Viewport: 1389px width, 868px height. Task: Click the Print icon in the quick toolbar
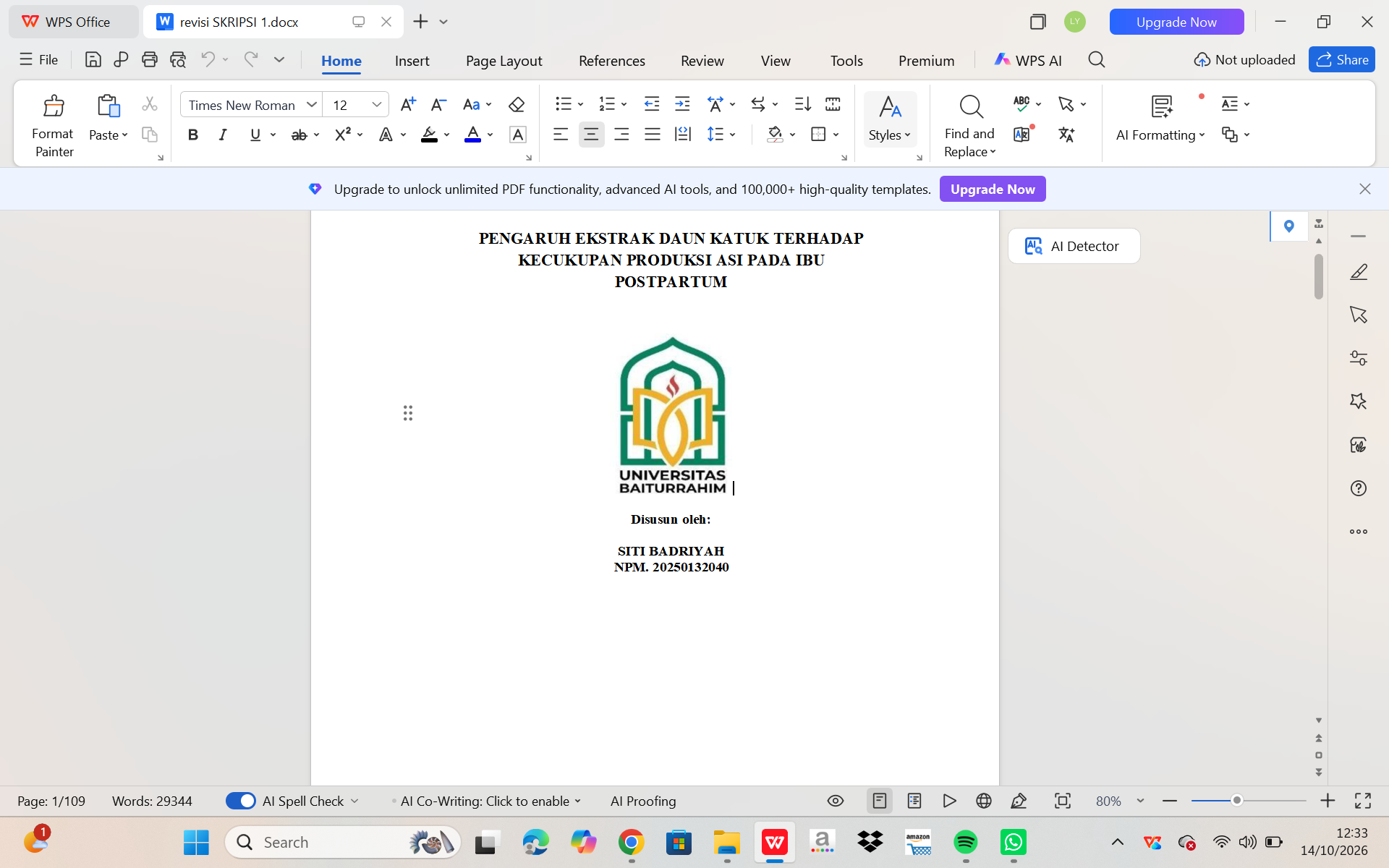pos(149,60)
